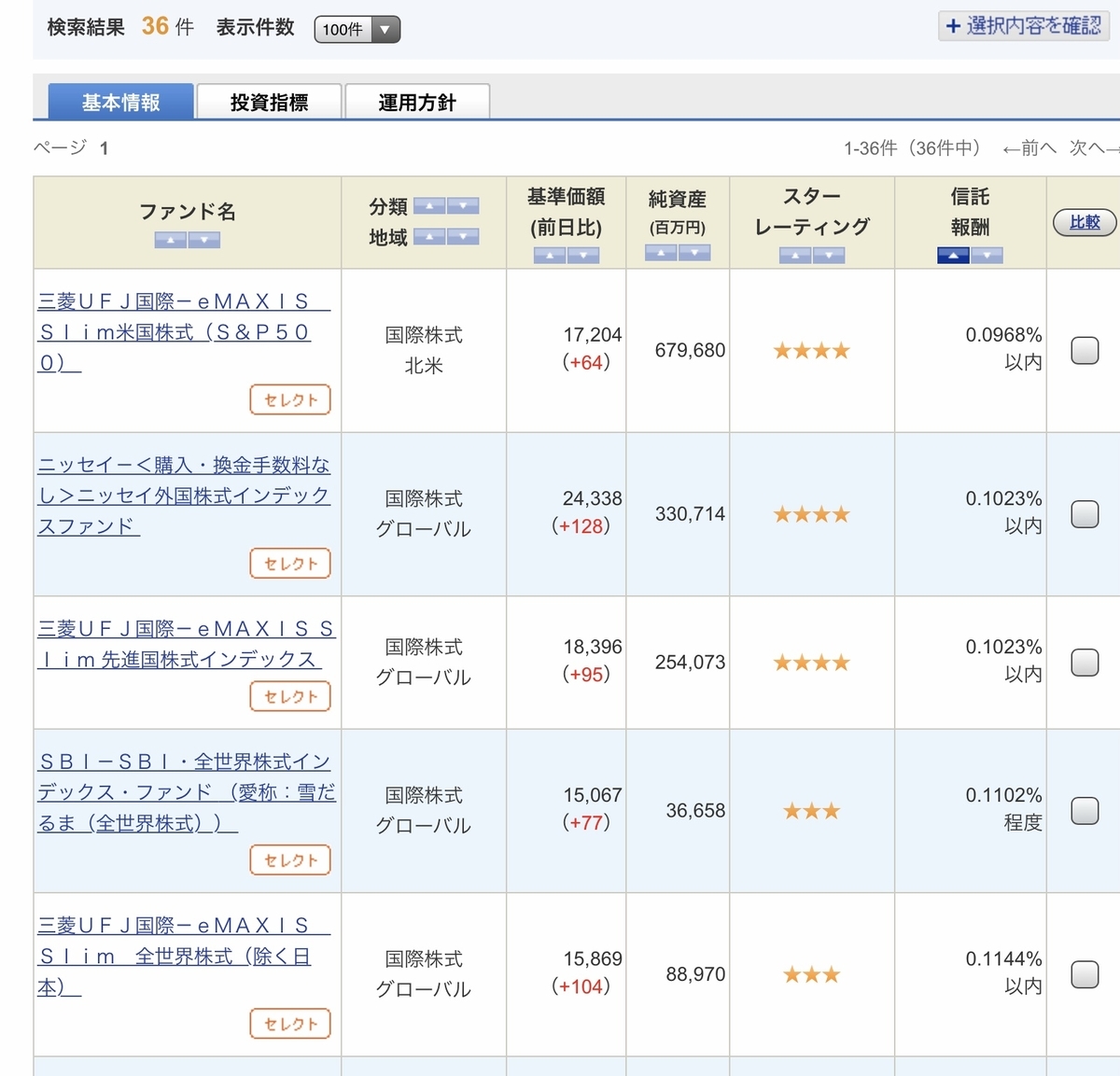Sort star rating ascending arrow

795,256
